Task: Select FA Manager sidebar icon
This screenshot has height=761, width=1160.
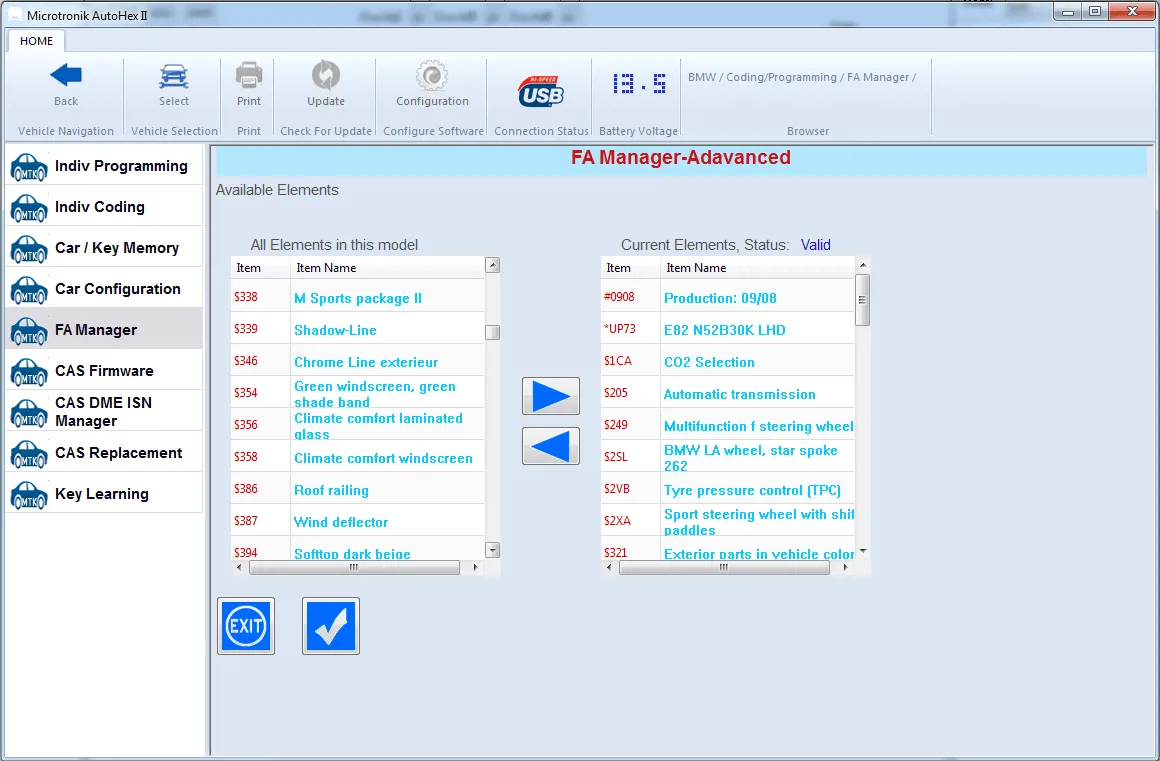Action: pos(29,331)
